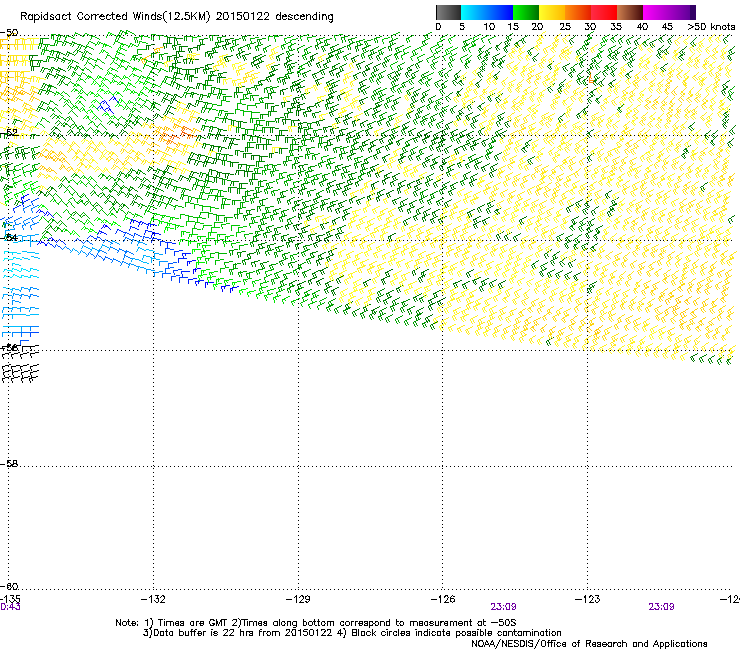Screen dimensions: 740x650
Task: Click the note 'Black circles indicate possible contamination'
Action: click(x=456, y=633)
